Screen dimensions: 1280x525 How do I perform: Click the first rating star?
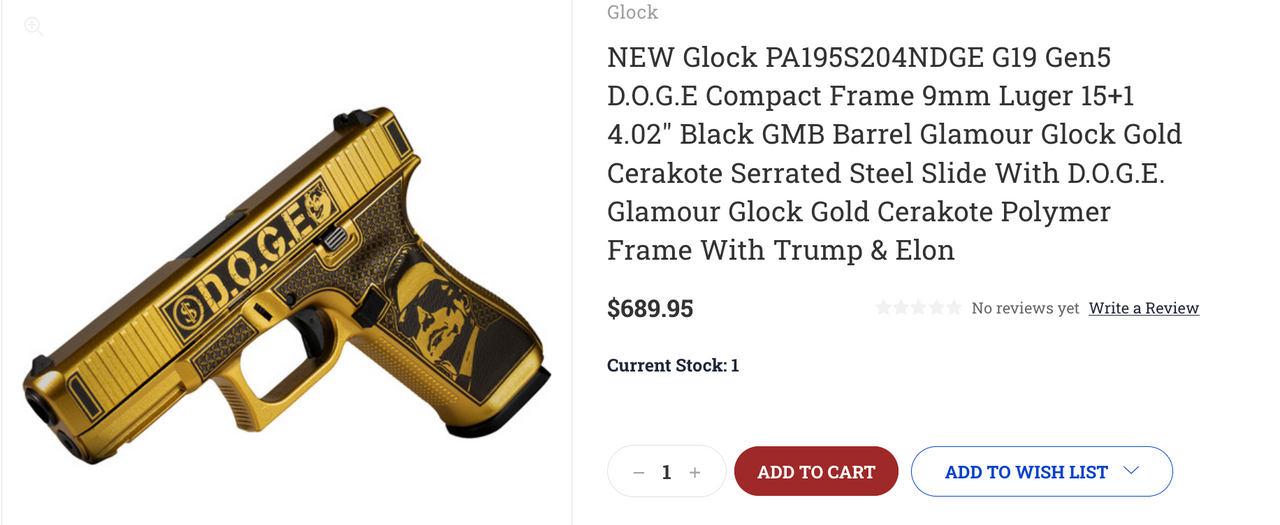[883, 308]
